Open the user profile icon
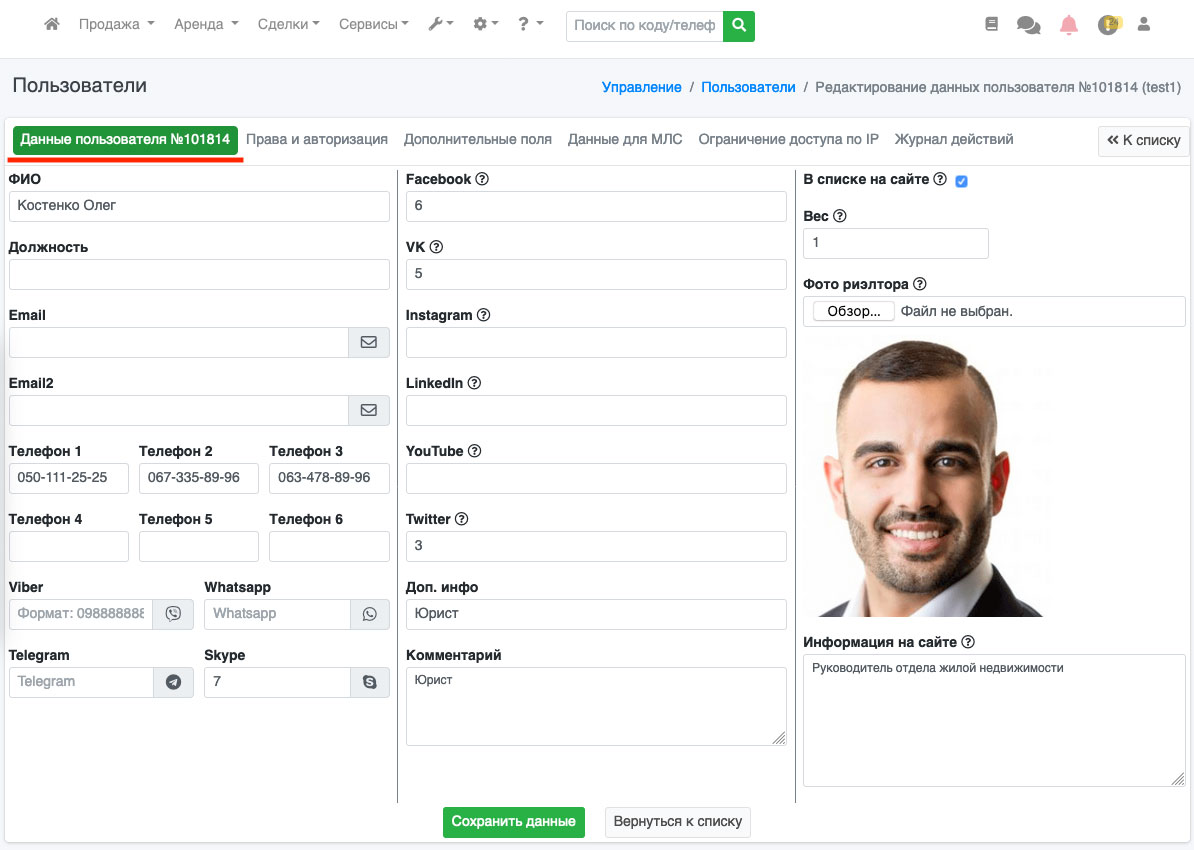Image resolution: width=1194 pixels, height=850 pixels. click(x=1144, y=25)
